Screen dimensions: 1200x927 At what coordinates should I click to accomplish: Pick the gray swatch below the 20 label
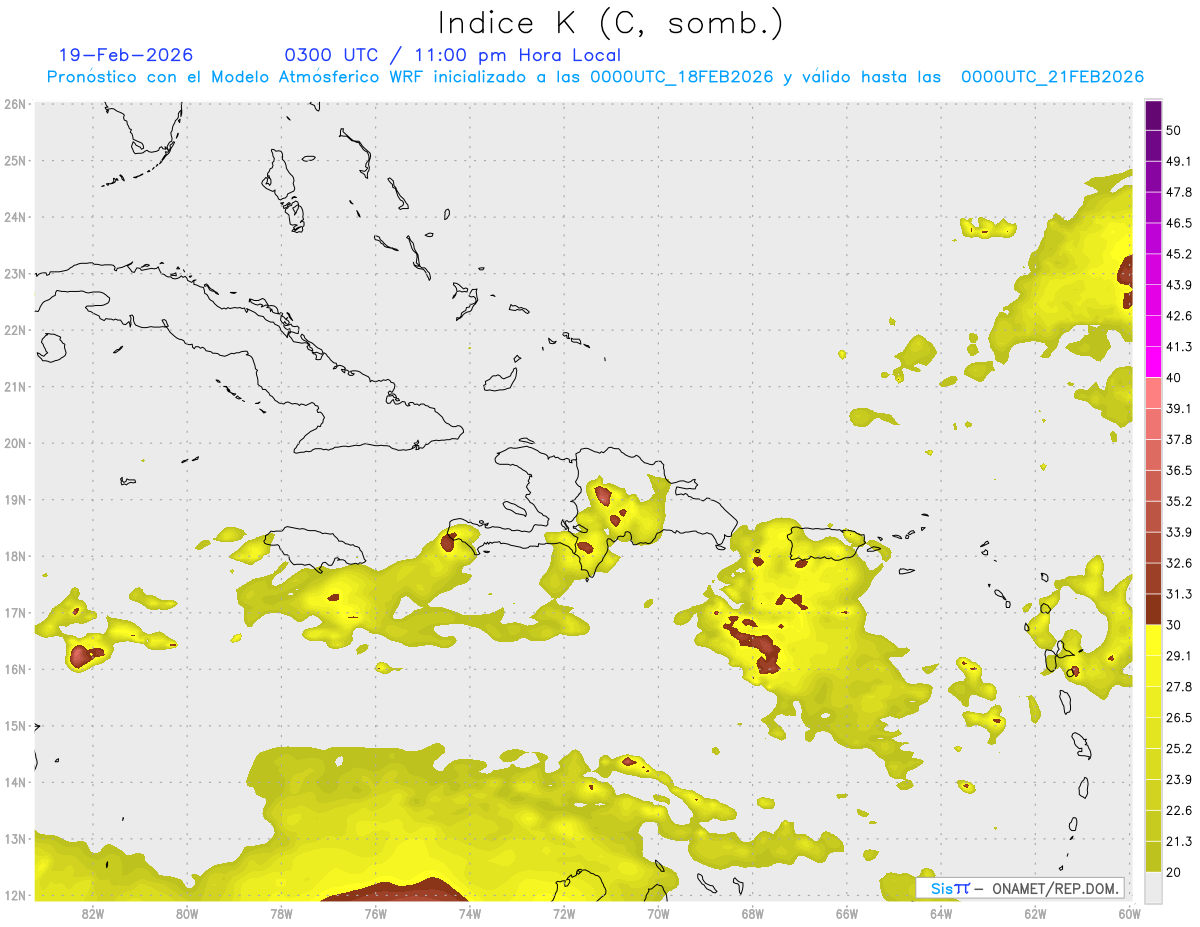[1153, 886]
